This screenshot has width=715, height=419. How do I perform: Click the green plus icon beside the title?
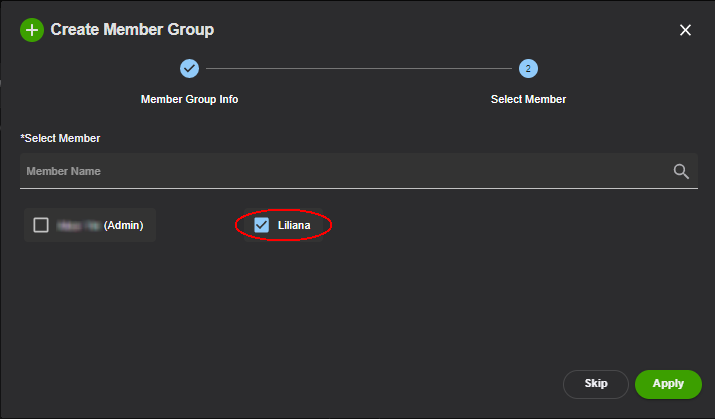pyautogui.click(x=32, y=30)
